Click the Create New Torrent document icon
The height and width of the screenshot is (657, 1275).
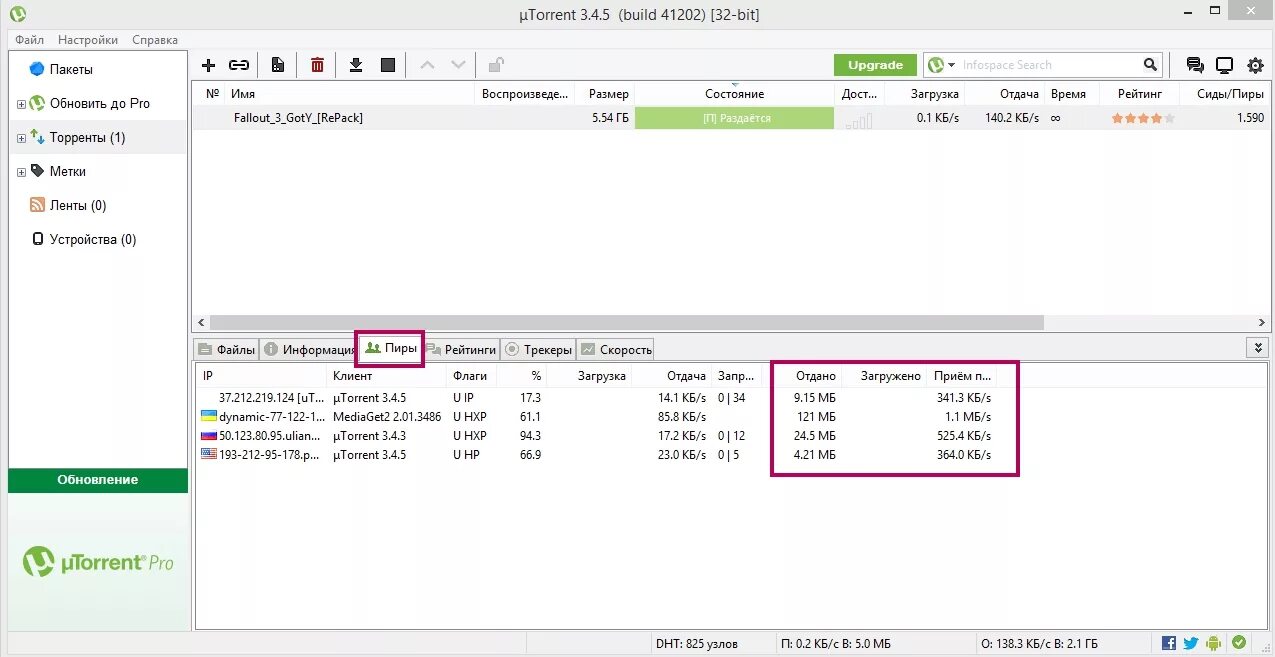278,65
